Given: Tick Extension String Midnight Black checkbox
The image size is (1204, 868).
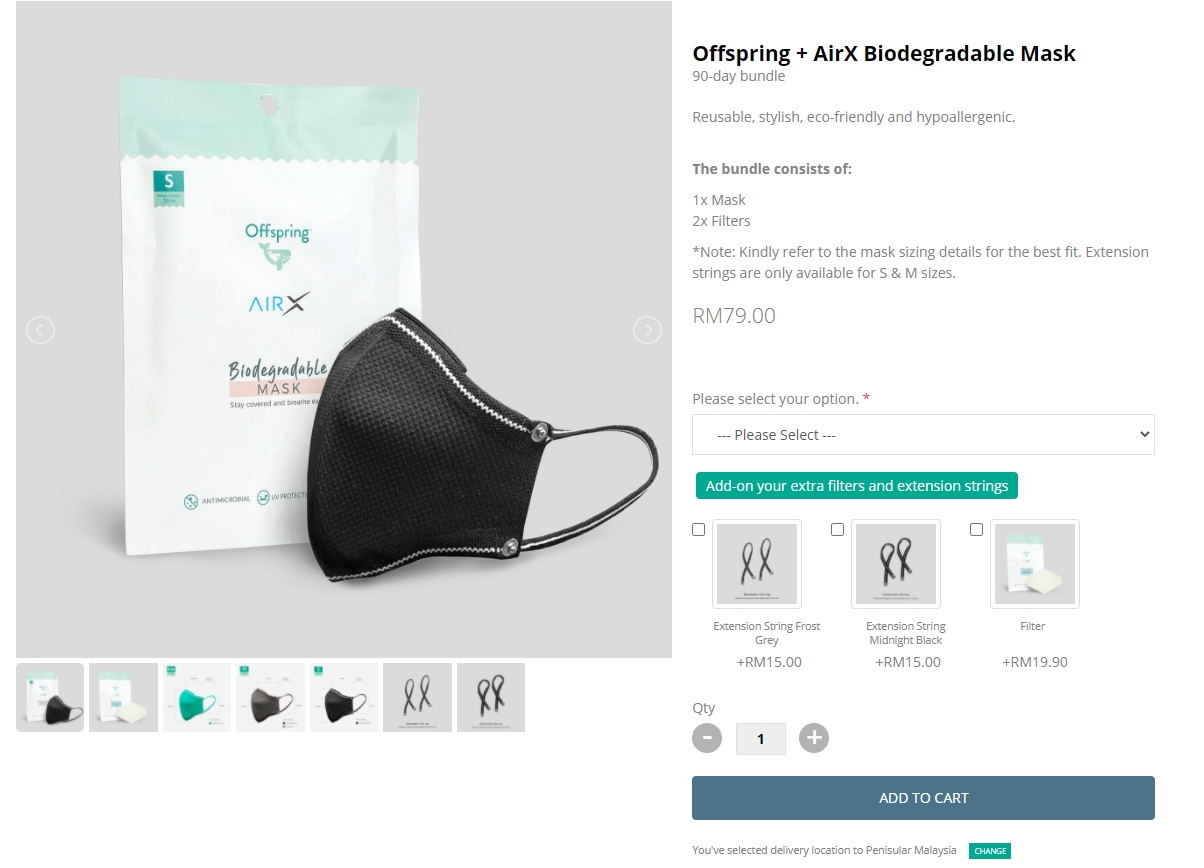Looking at the screenshot, I should pos(838,530).
